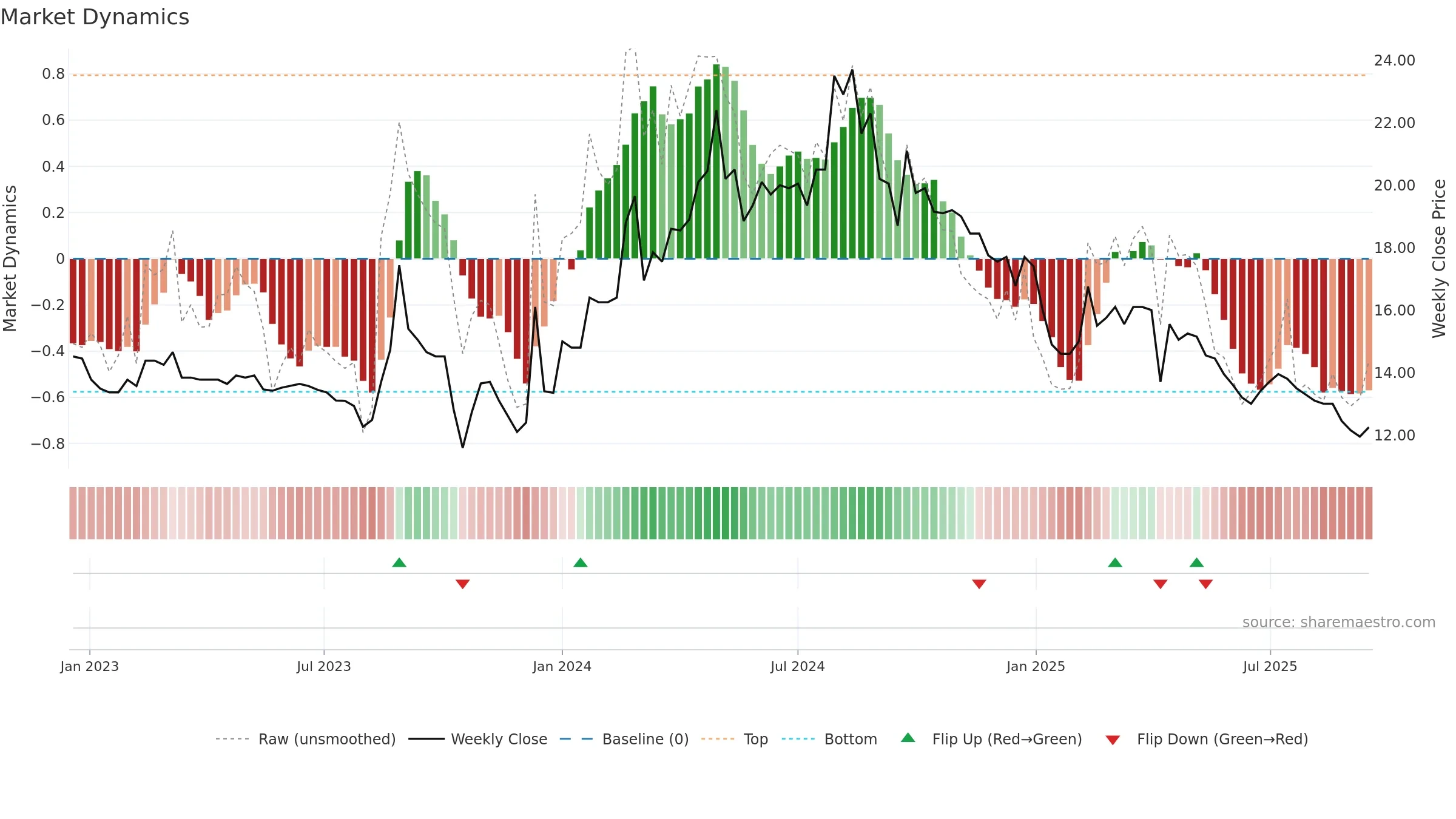Image resolution: width=1456 pixels, height=819 pixels.
Task: Click the source: sharemaestro.com text
Action: point(1339,622)
